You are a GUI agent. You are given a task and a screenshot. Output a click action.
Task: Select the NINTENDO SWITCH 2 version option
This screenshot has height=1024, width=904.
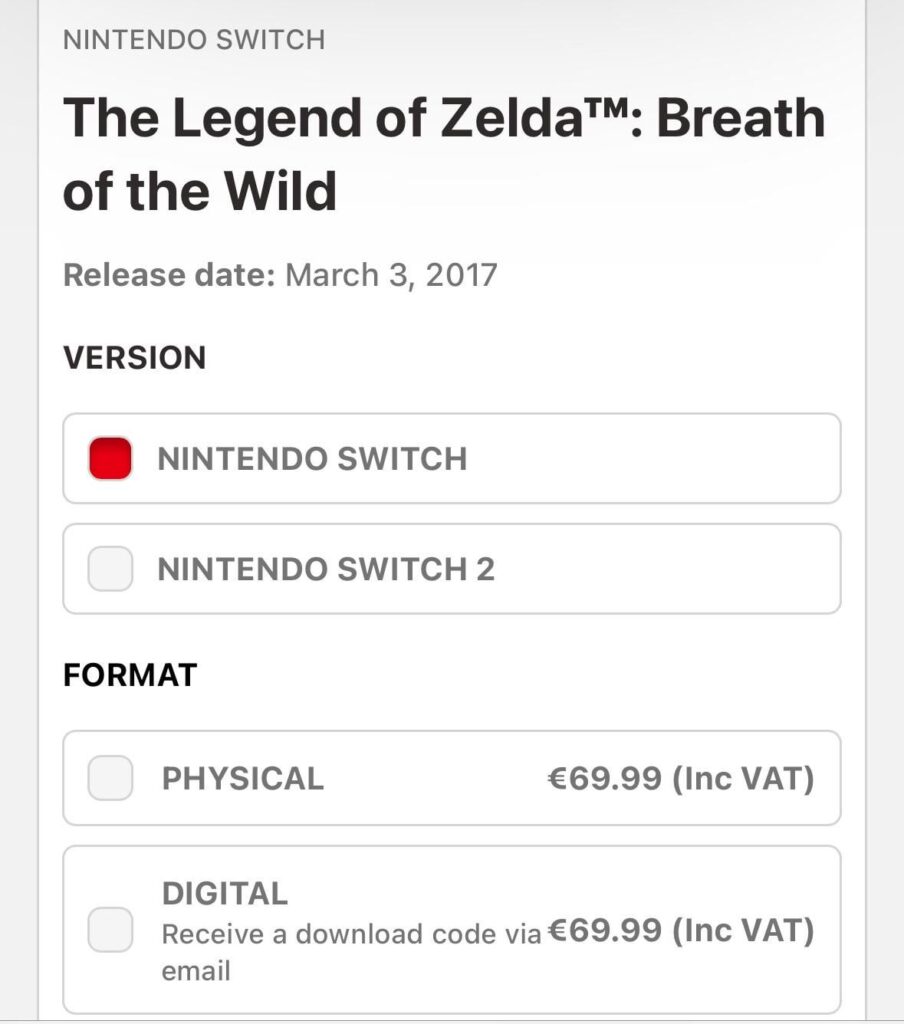click(x=452, y=569)
